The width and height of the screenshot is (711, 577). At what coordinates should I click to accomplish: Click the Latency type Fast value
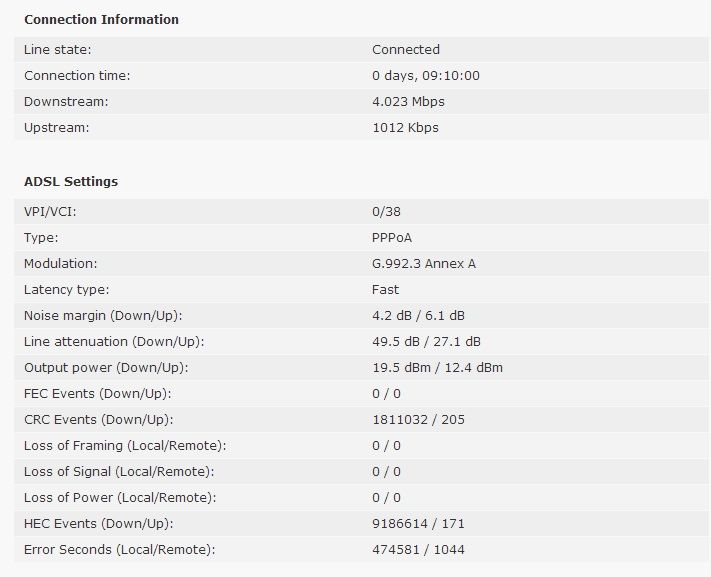tap(385, 289)
